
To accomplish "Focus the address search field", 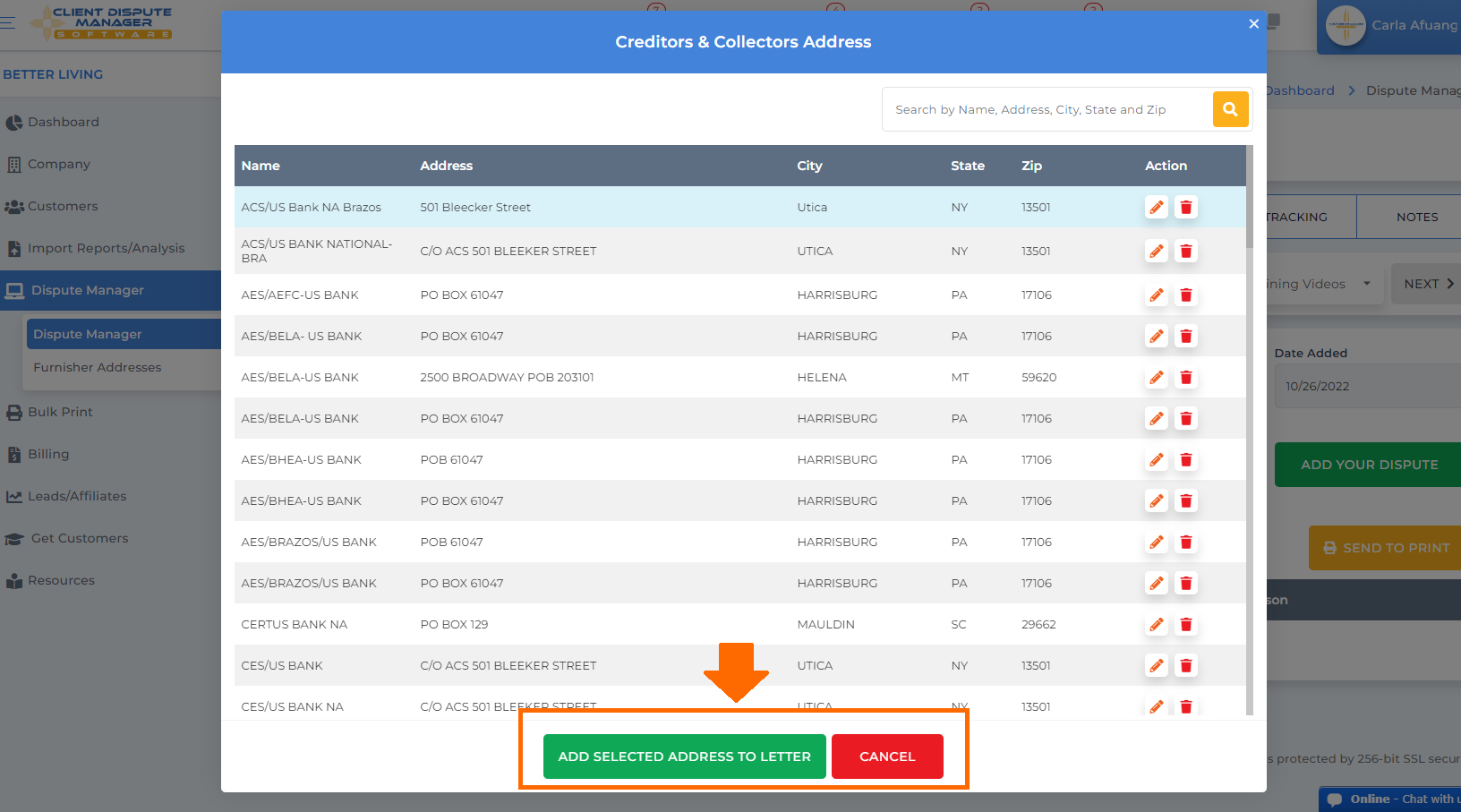I will pos(1047,109).
